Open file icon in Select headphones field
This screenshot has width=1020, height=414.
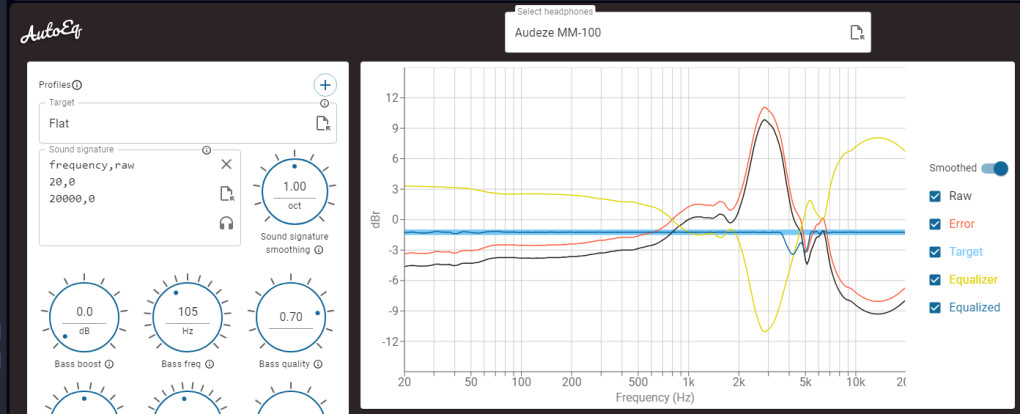click(x=857, y=33)
